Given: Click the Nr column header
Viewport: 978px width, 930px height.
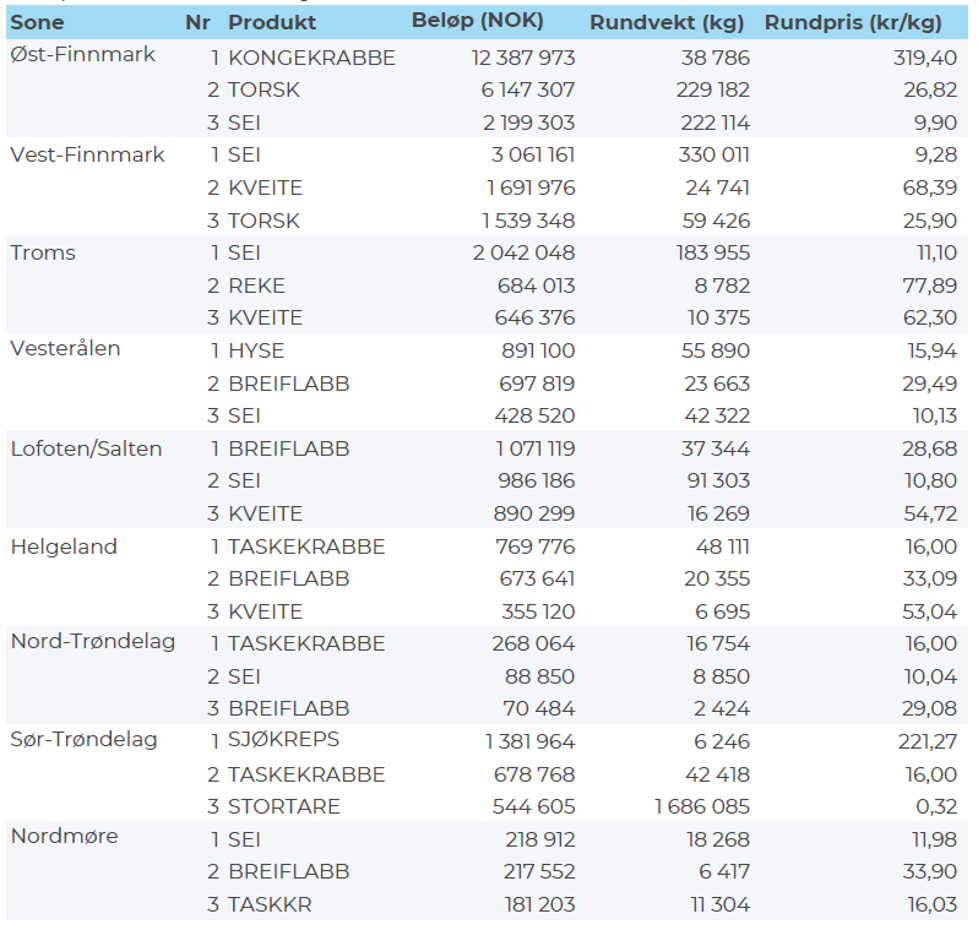Looking at the screenshot, I should (198, 22).
